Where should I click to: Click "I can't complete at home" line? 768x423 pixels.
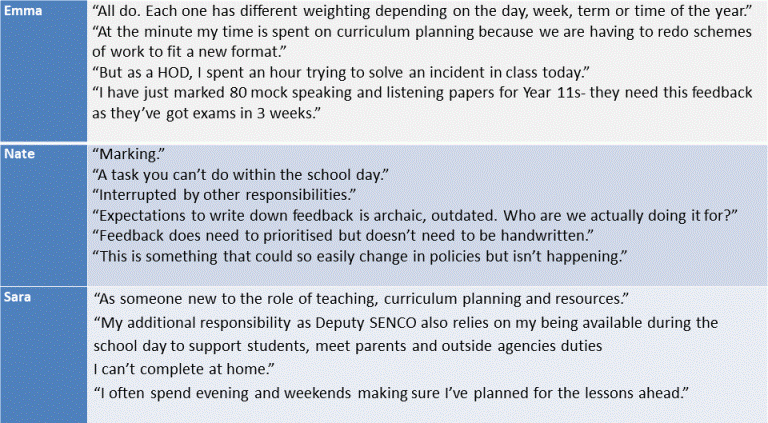(184, 369)
